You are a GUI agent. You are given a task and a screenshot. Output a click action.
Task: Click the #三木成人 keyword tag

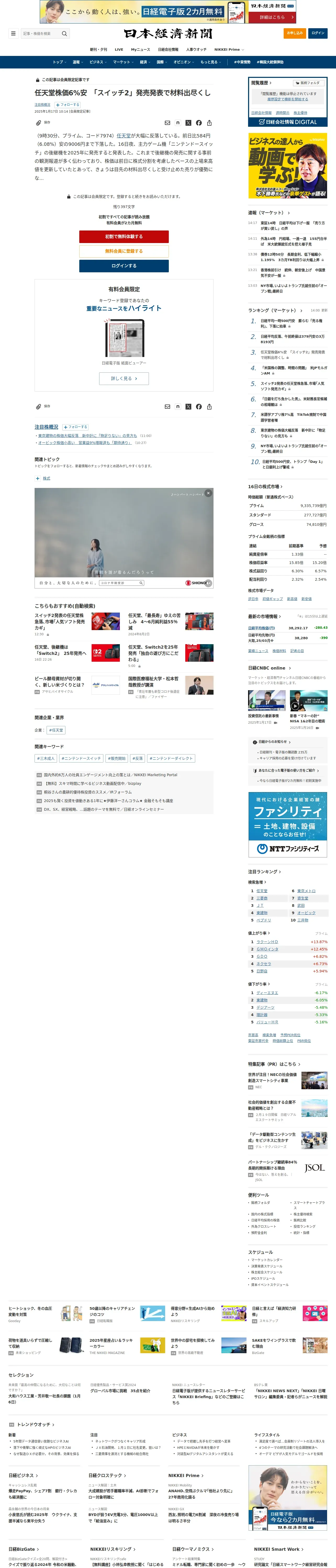click(46, 758)
